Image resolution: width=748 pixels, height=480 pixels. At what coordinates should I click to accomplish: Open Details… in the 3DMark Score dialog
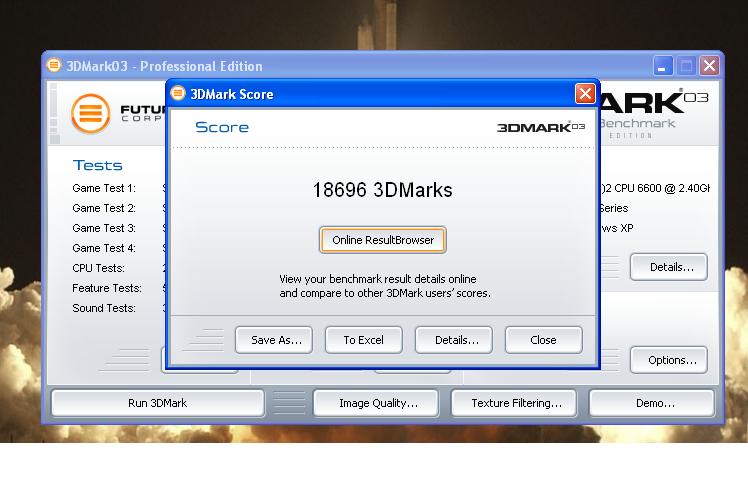(x=454, y=340)
